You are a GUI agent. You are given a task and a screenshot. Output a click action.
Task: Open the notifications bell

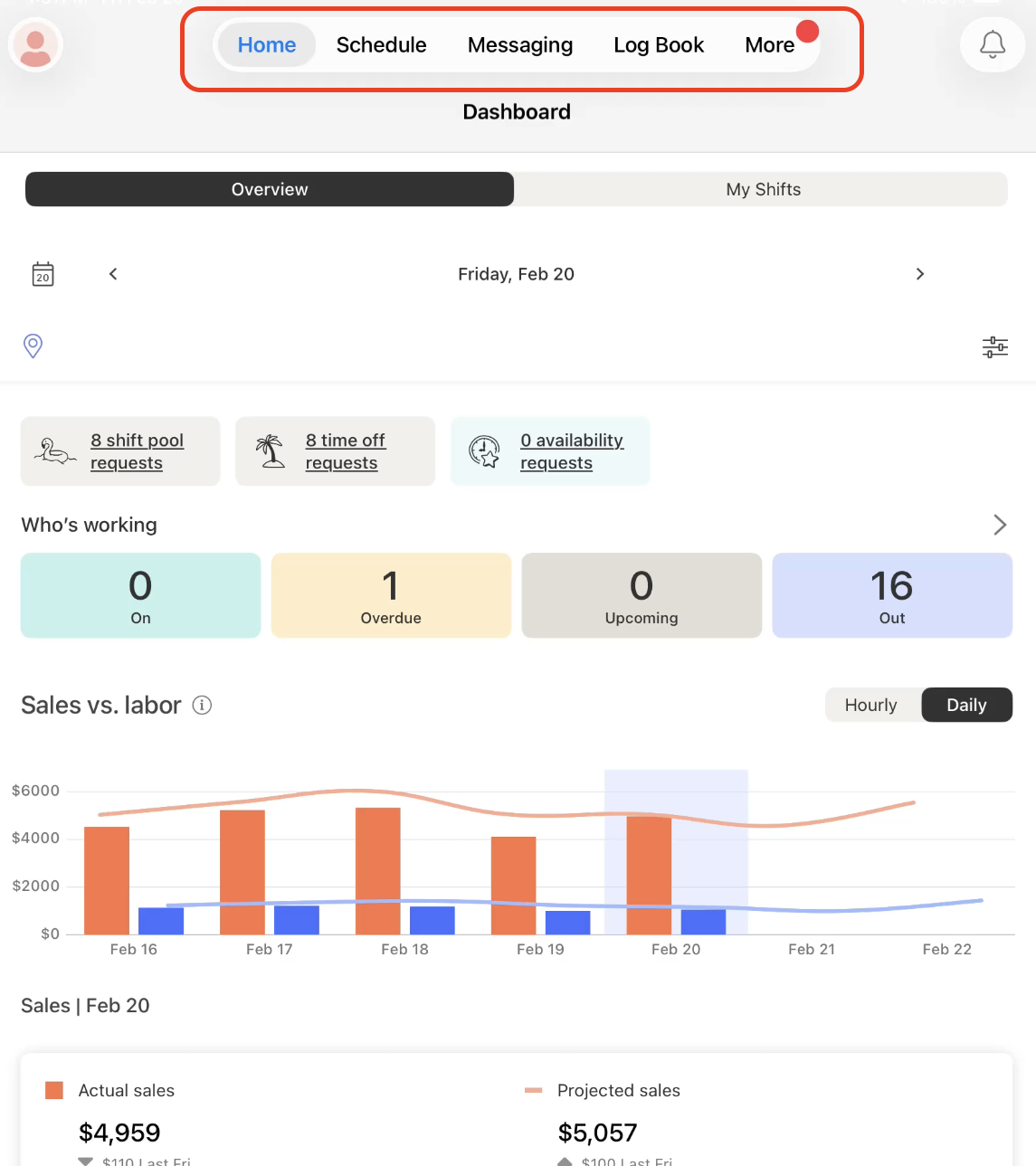992,44
